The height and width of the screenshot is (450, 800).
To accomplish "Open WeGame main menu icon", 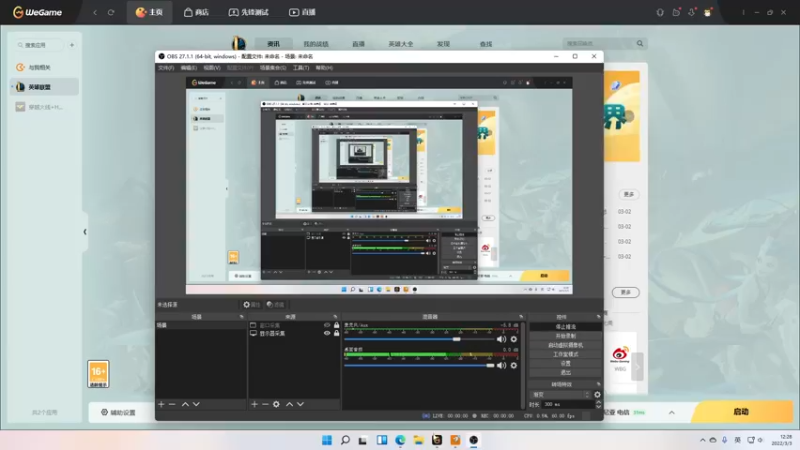I will [x=743, y=12].
